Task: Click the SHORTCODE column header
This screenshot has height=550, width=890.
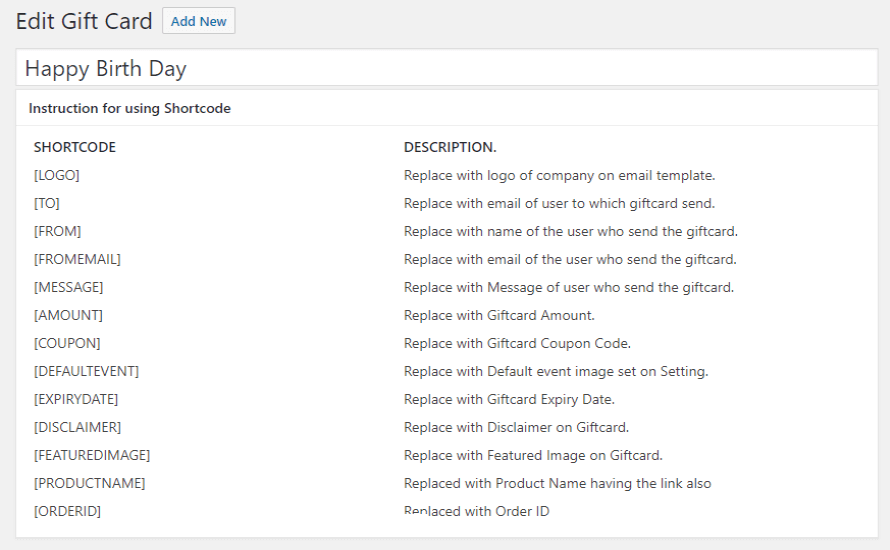Action: tap(75, 147)
